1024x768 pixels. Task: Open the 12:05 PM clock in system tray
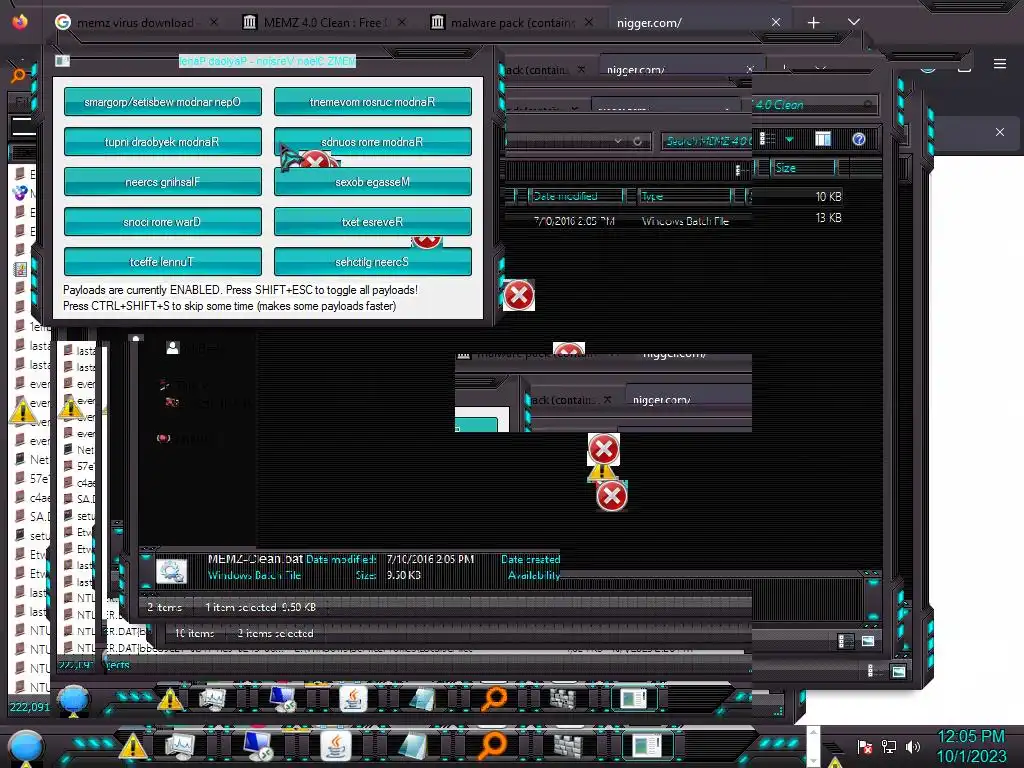pos(971,746)
